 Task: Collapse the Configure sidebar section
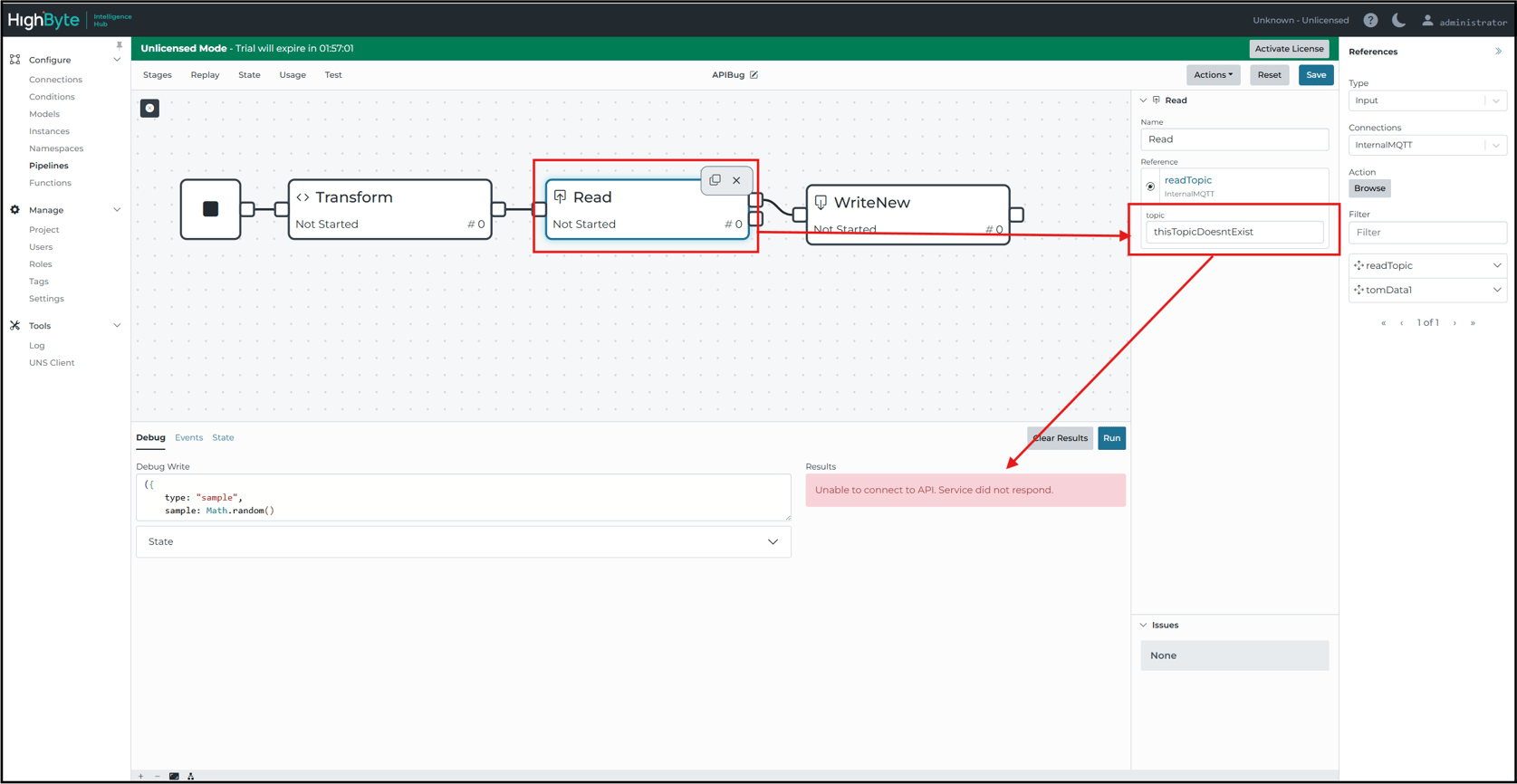[117, 60]
